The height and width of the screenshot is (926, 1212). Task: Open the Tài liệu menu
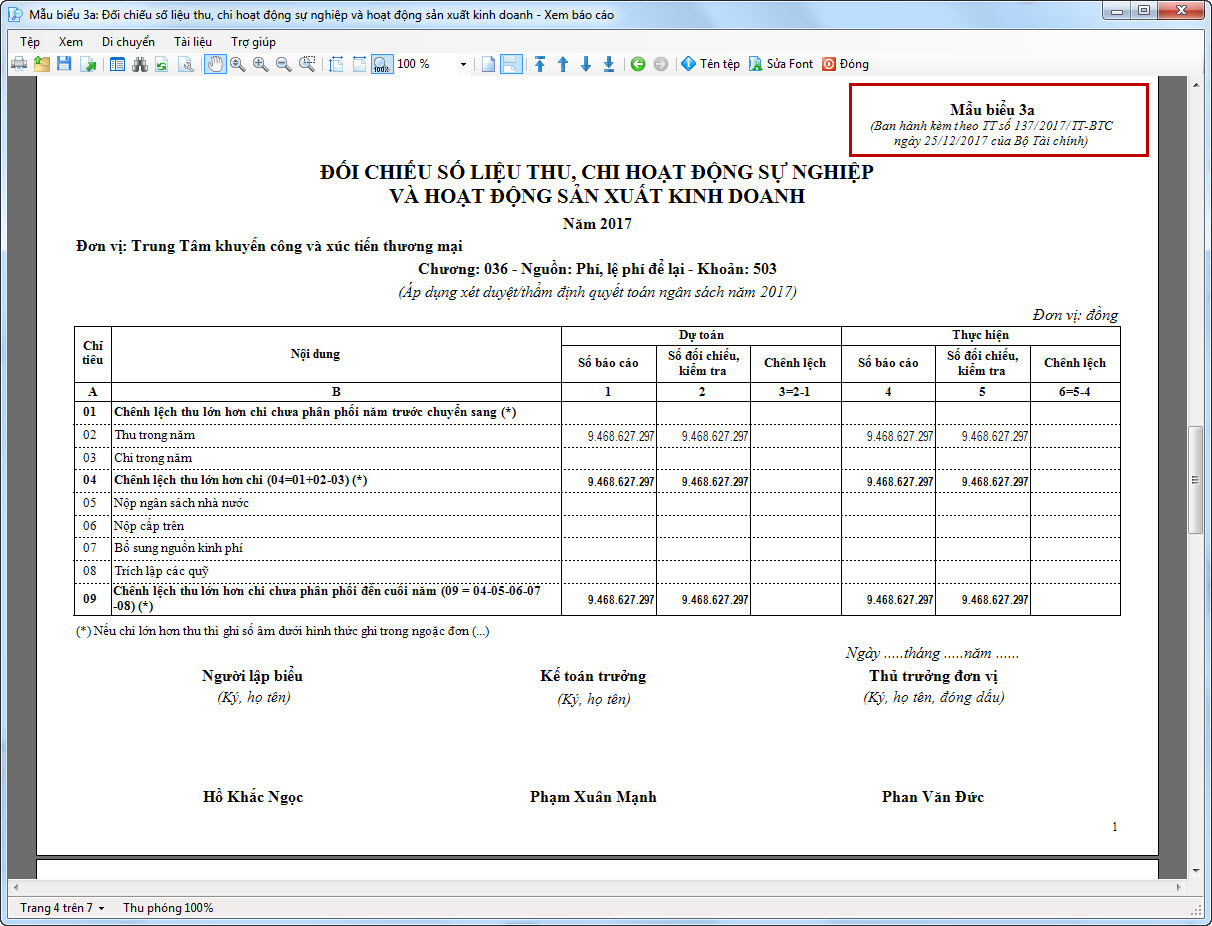pyautogui.click(x=196, y=42)
